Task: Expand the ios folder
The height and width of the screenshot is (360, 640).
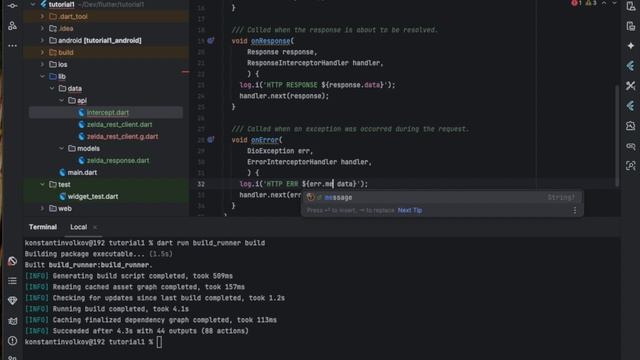Action: click(x=42, y=64)
